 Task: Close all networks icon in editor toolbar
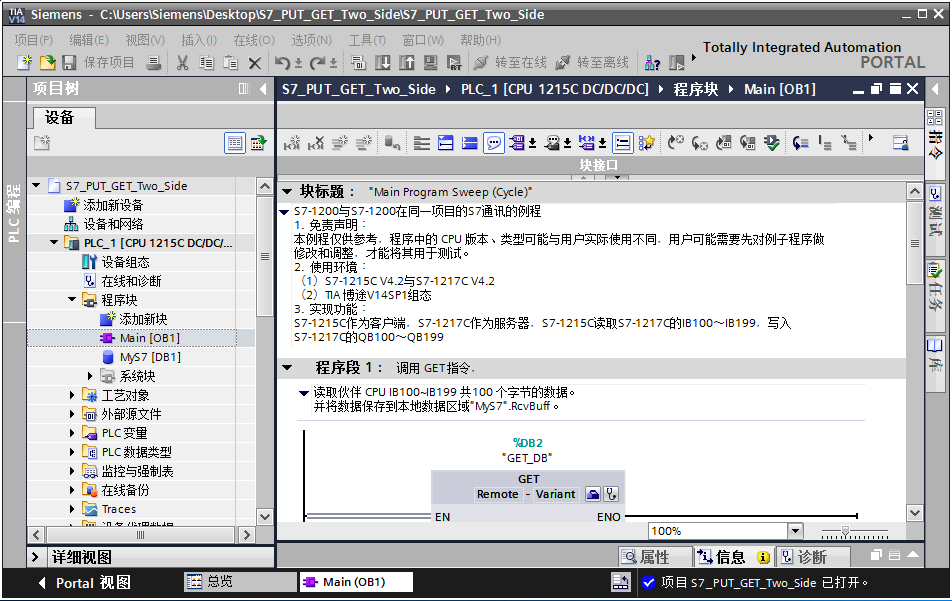point(469,143)
